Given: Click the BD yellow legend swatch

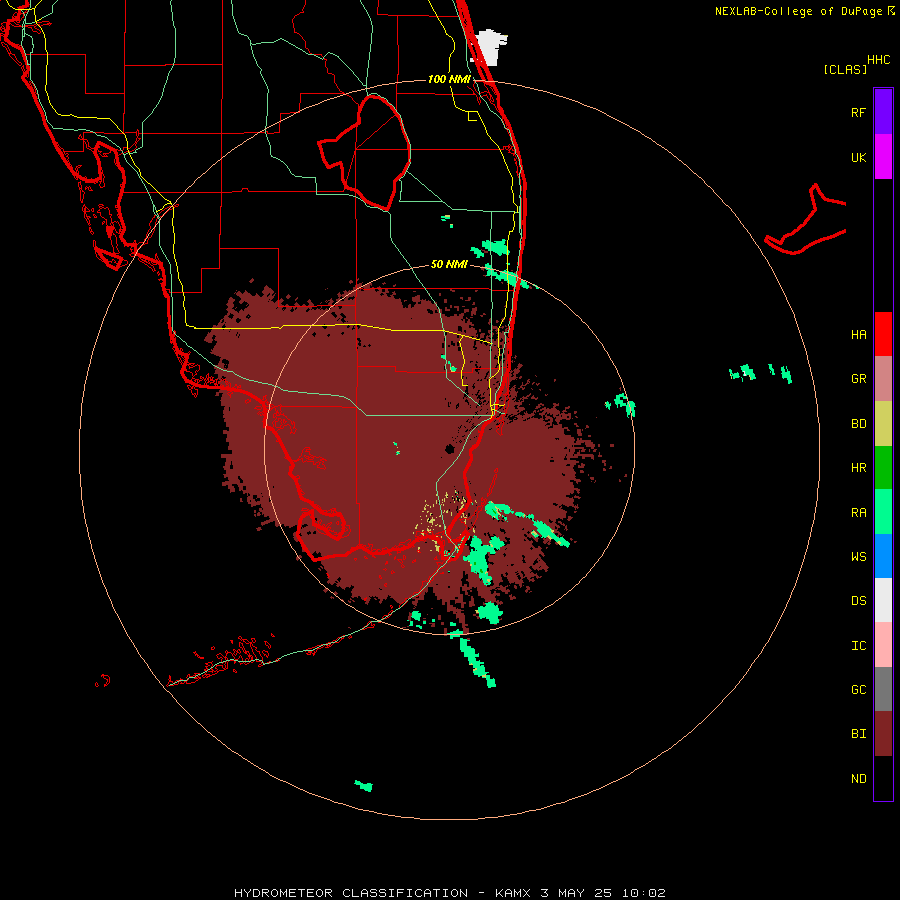Looking at the screenshot, I should click(x=883, y=424).
